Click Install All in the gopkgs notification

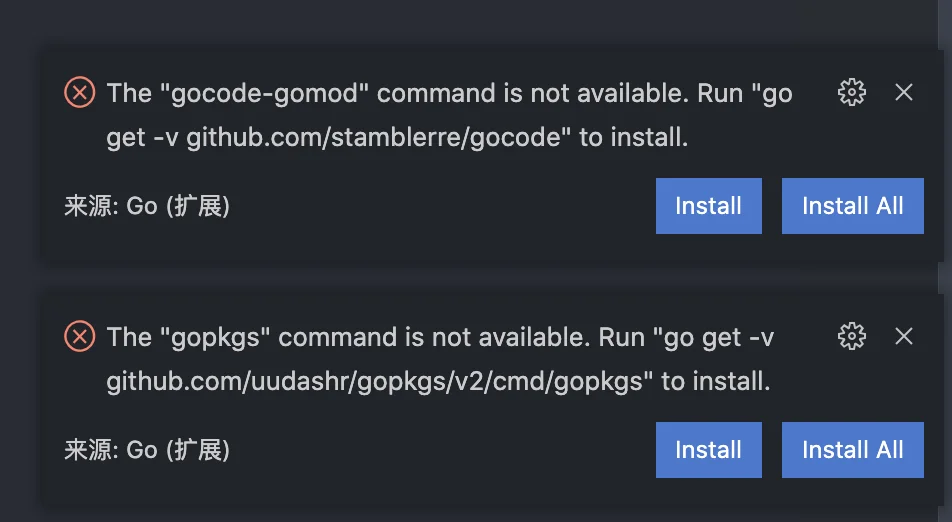852,450
